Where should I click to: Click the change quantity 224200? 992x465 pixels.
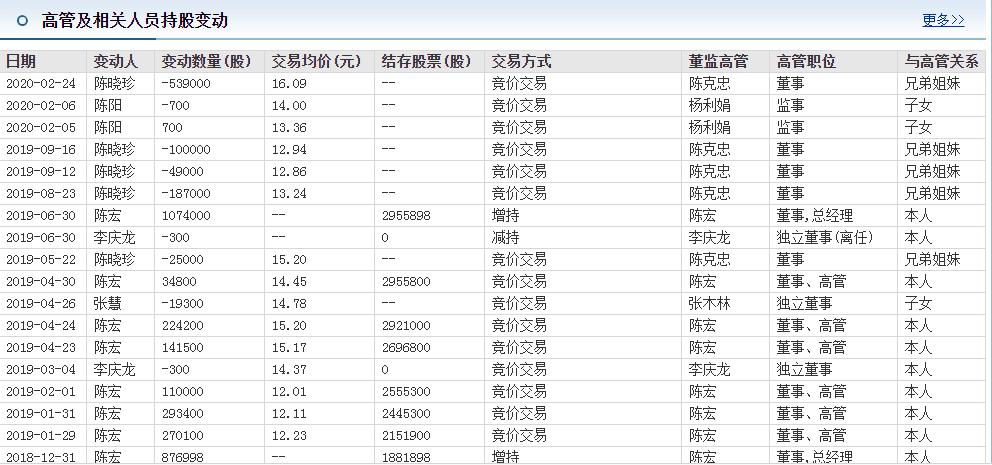coord(182,326)
